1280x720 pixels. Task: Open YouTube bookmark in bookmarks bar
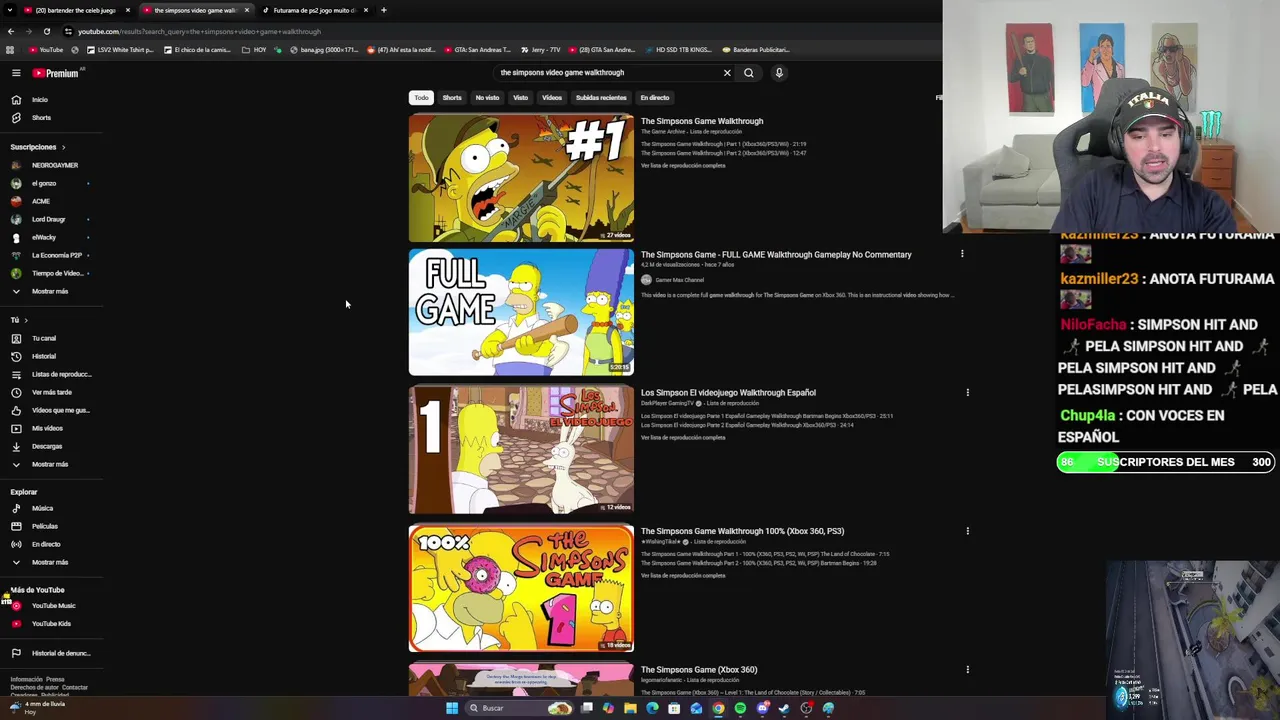pos(46,50)
